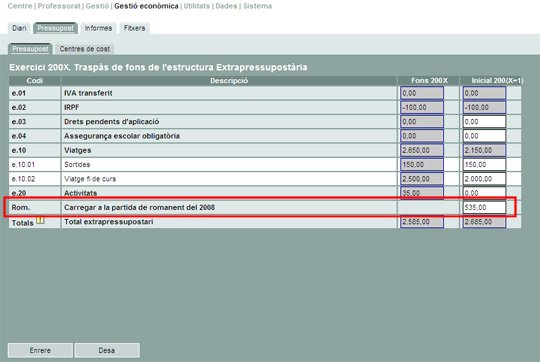Screen dimensions: 540x362
Task: Click the romanent field showing 535,00
Action: (484, 207)
